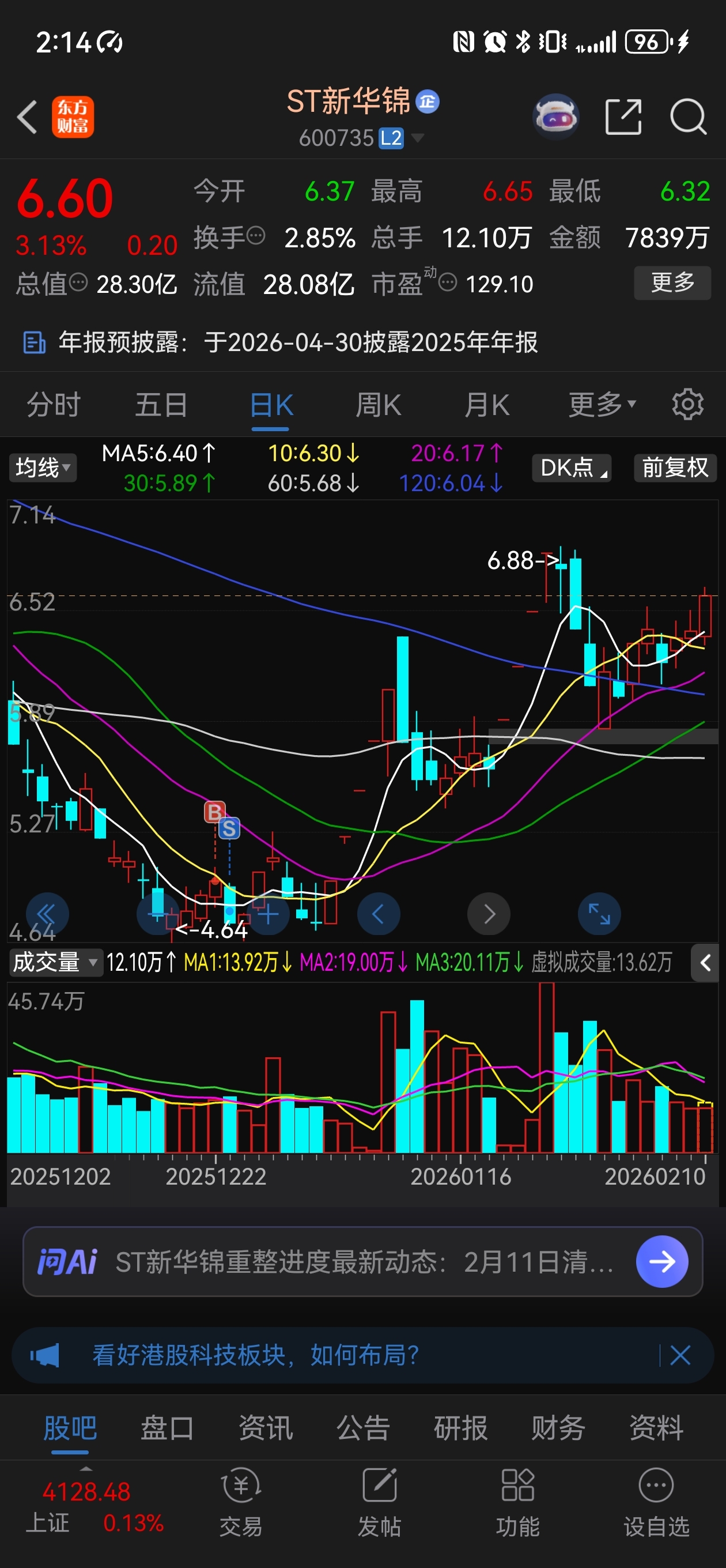The width and height of the screenshot is (726, 1568).
Task: Open the 看好港股科技板块 banner link
Action: (x=256, y=1355)
